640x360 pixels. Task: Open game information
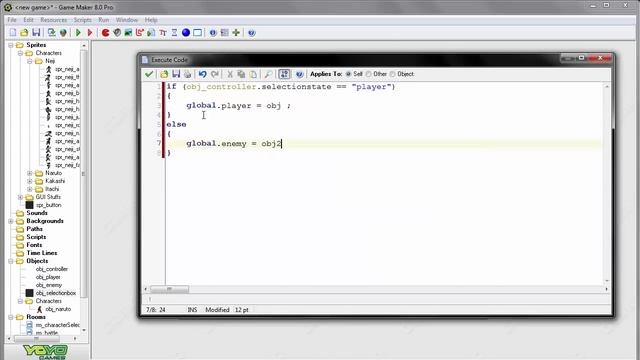pyautogui.click(x=213, y=33)
